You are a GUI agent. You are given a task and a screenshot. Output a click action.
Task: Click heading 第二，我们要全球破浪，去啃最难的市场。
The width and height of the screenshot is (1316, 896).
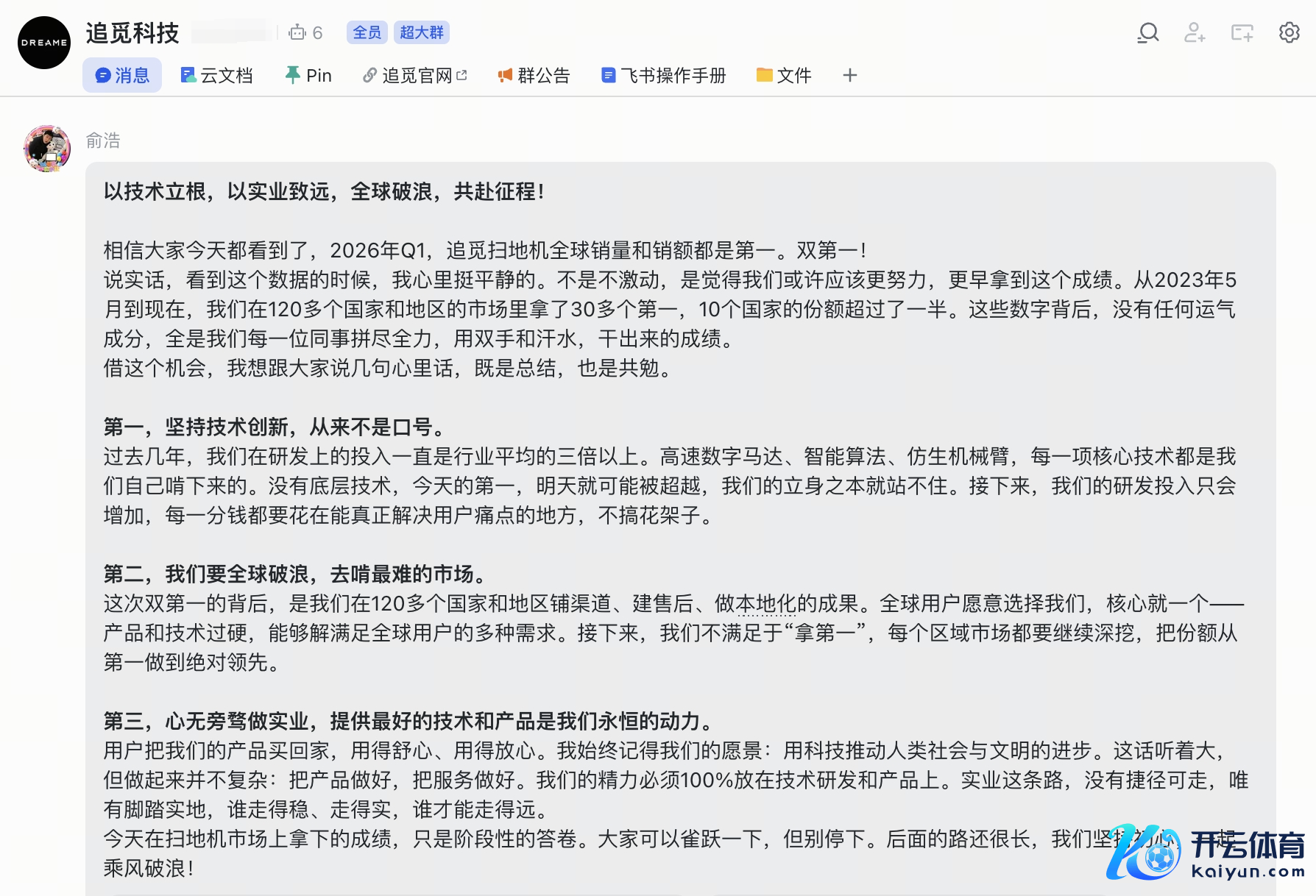point(294,575)
